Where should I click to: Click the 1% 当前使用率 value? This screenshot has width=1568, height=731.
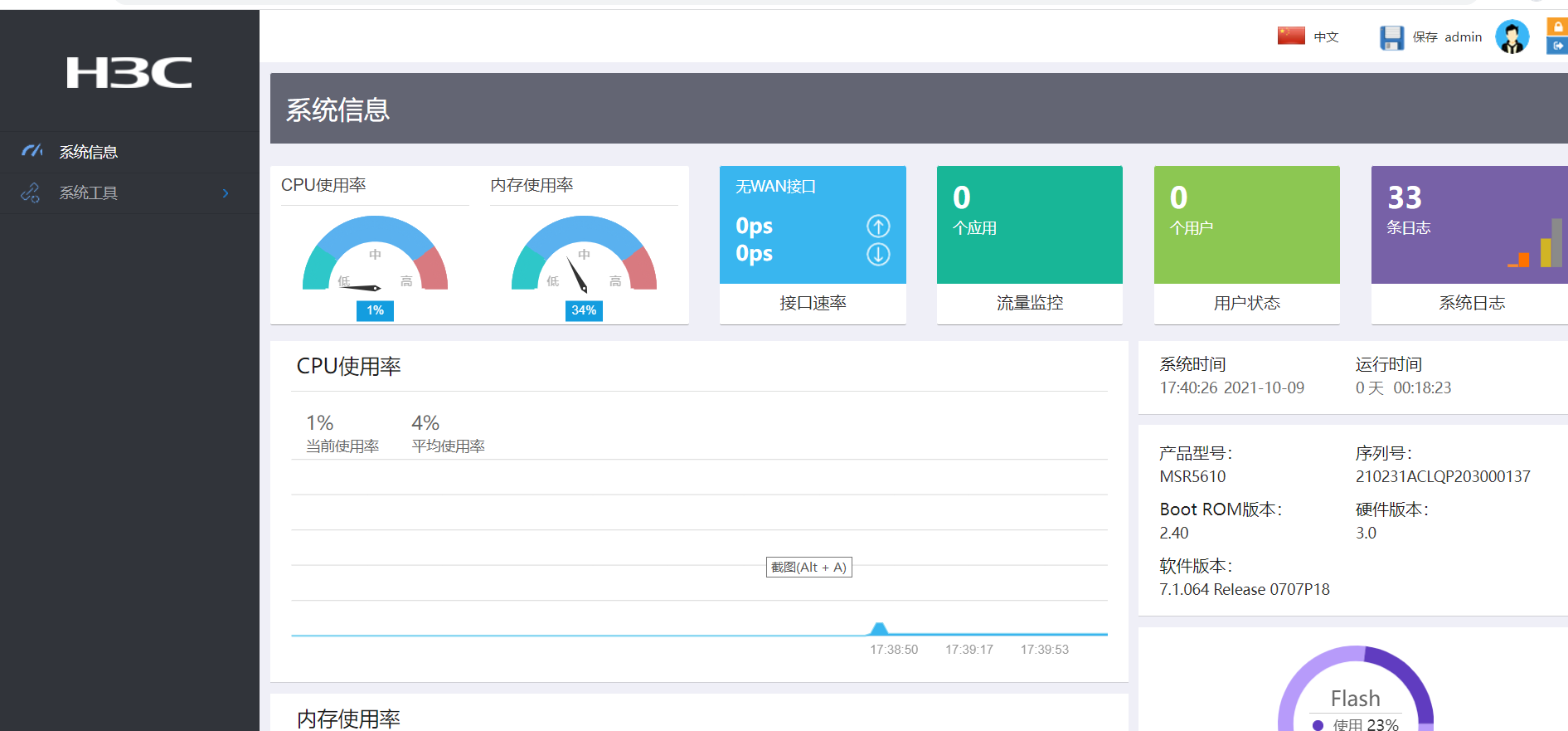320,423
